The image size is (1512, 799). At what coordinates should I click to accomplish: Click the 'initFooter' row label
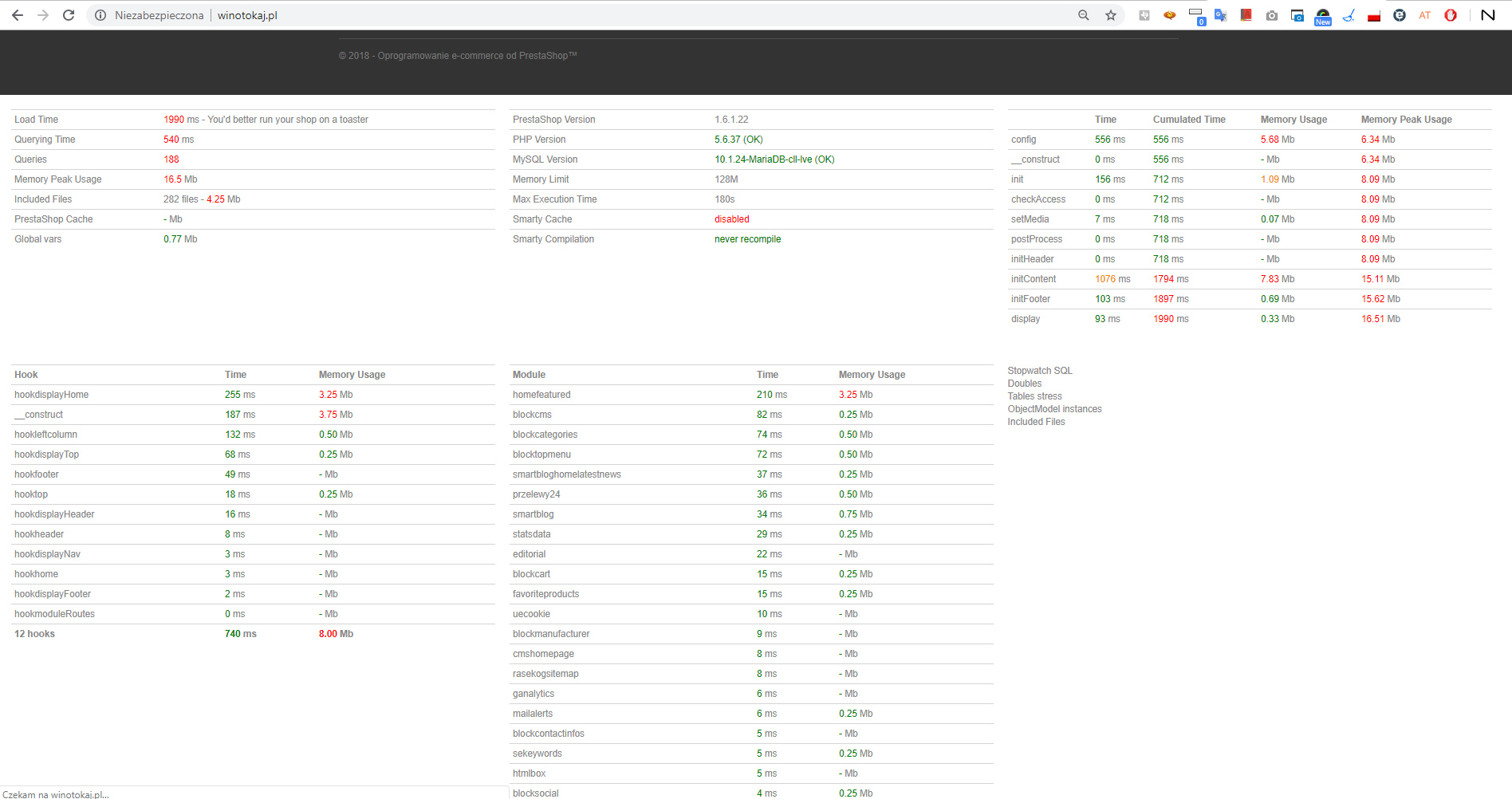click(x=1030, y=299)
